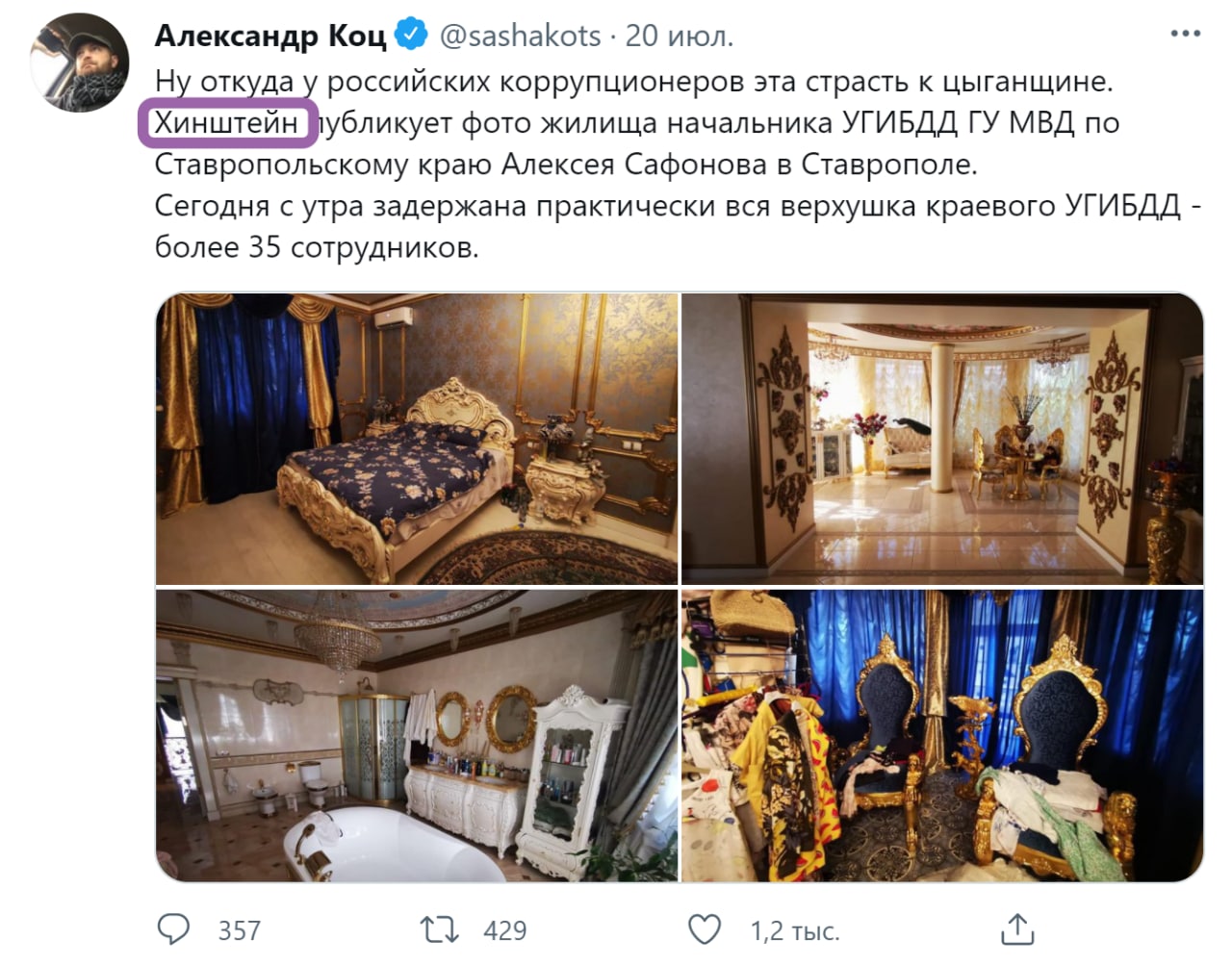This screenshot has width=1232, height=965.
Task: Open the golden bedroom photo
Action: 417,438
